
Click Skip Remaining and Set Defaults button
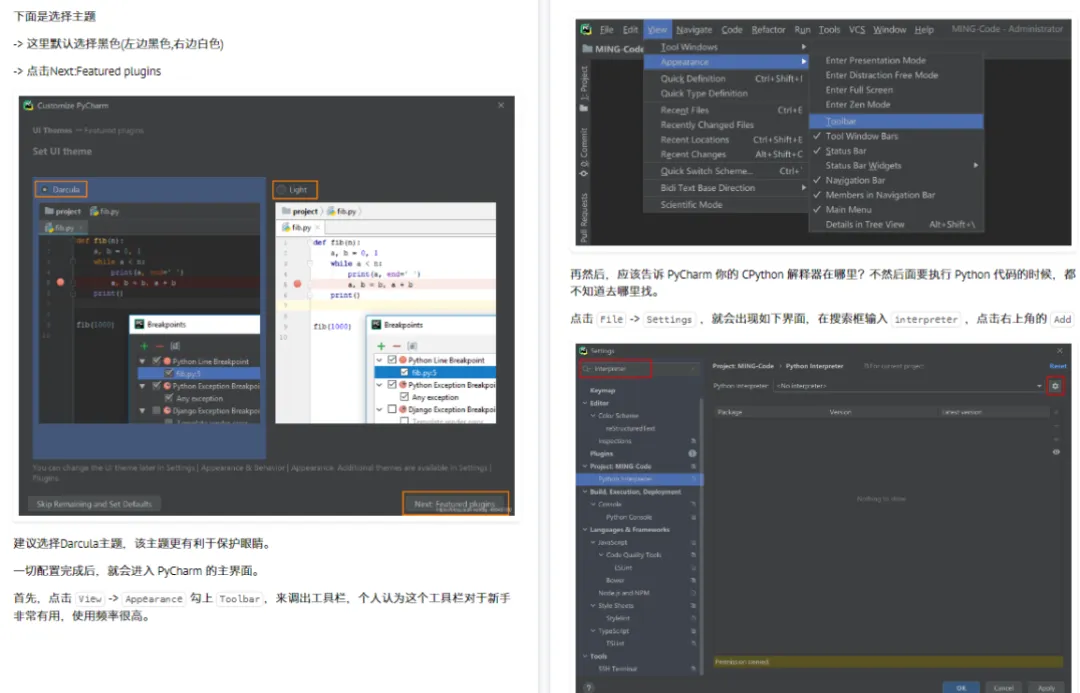click(x=94, y=504)
